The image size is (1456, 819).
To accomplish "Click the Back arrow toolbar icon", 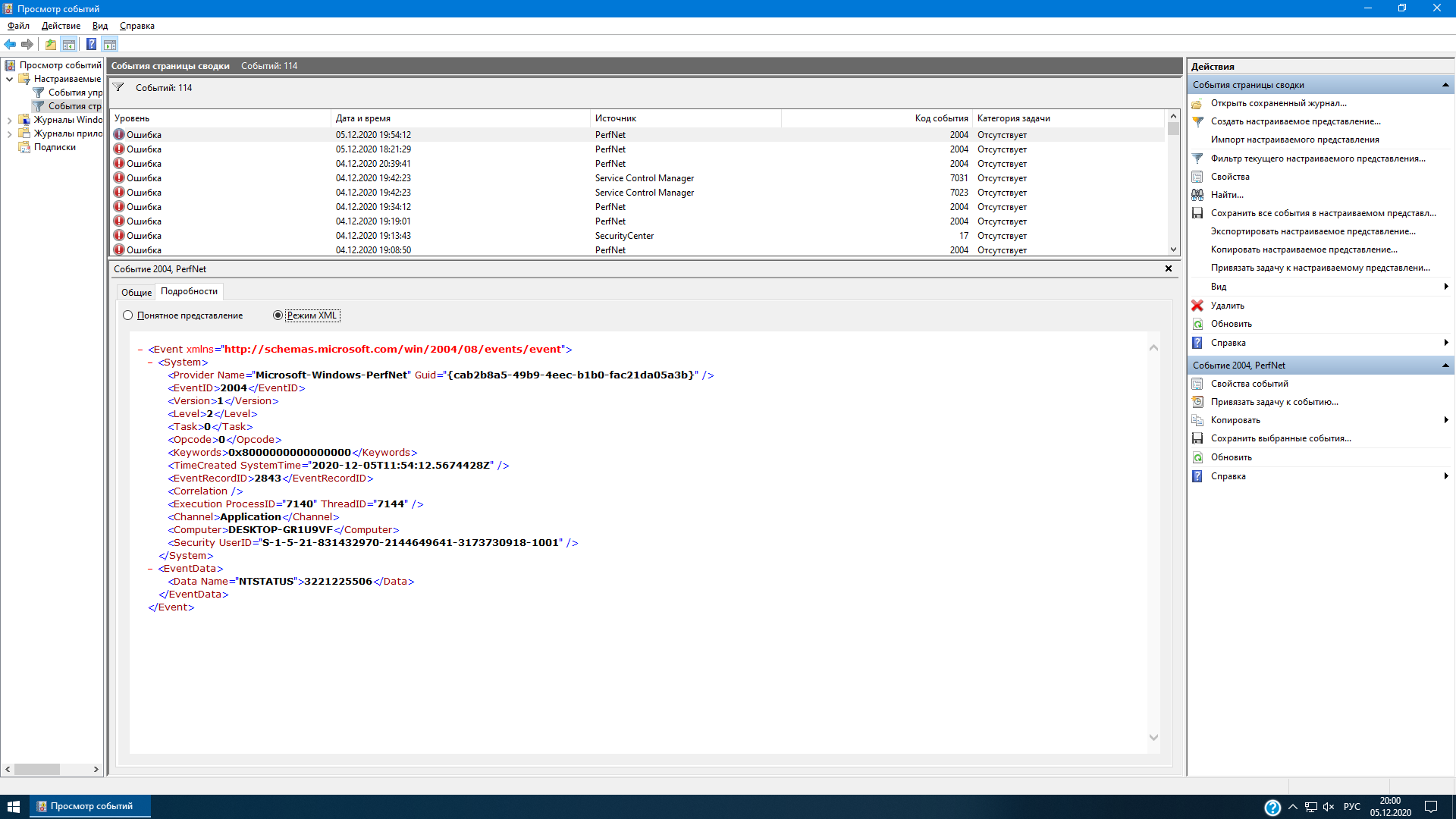I will pos(10,44).
